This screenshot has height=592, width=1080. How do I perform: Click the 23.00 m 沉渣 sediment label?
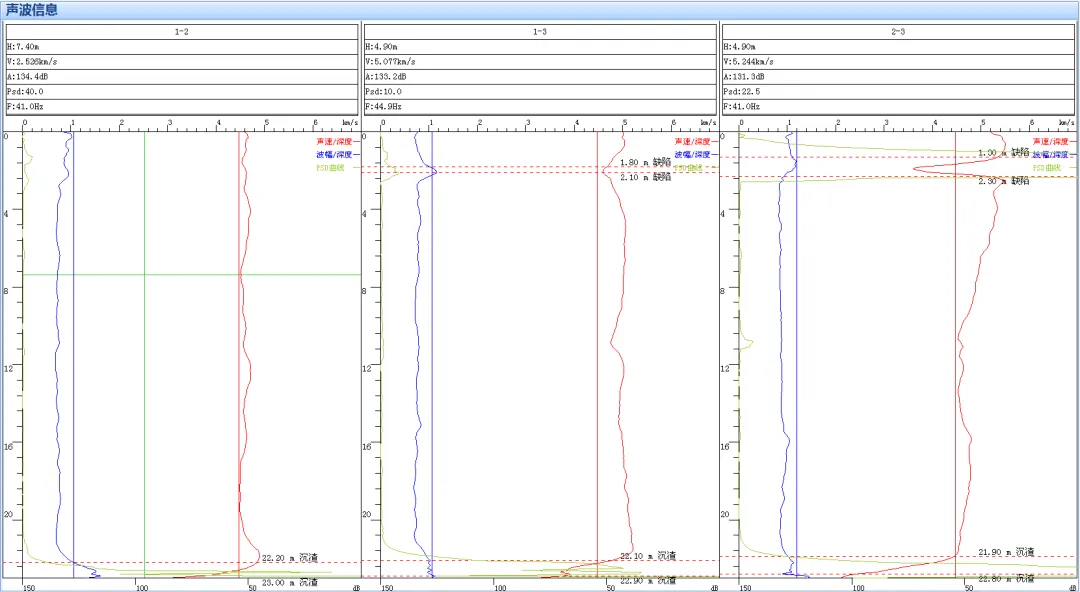(x=289, y=582)
